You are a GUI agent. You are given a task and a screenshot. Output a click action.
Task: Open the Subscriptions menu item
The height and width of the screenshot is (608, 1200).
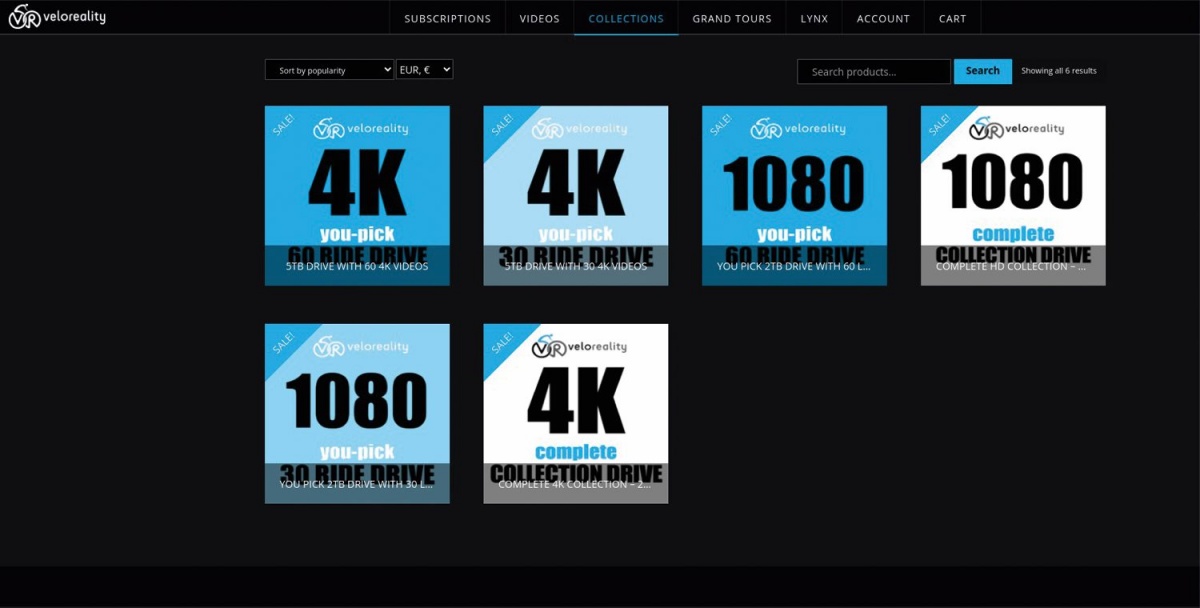click(448, 18)
